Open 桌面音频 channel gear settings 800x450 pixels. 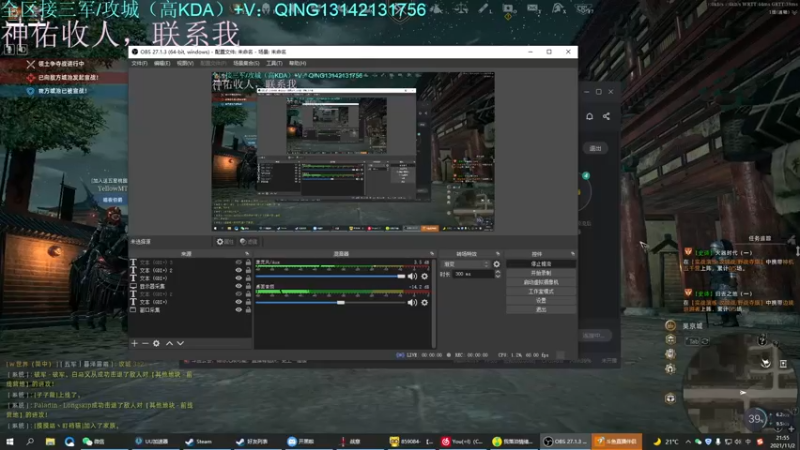click(x=424, y=303)
